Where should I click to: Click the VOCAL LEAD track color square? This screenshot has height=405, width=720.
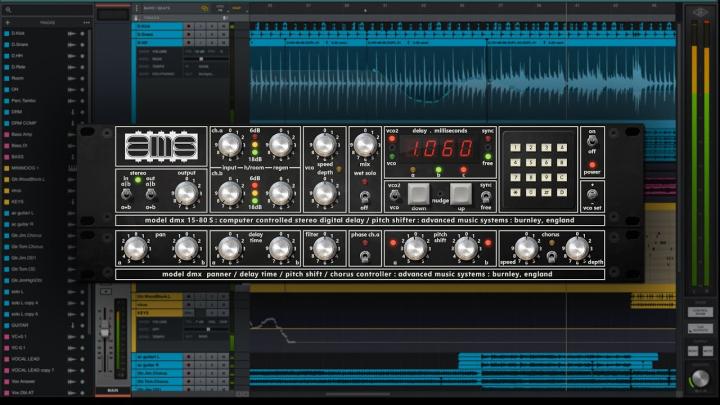tap(6, 359)
